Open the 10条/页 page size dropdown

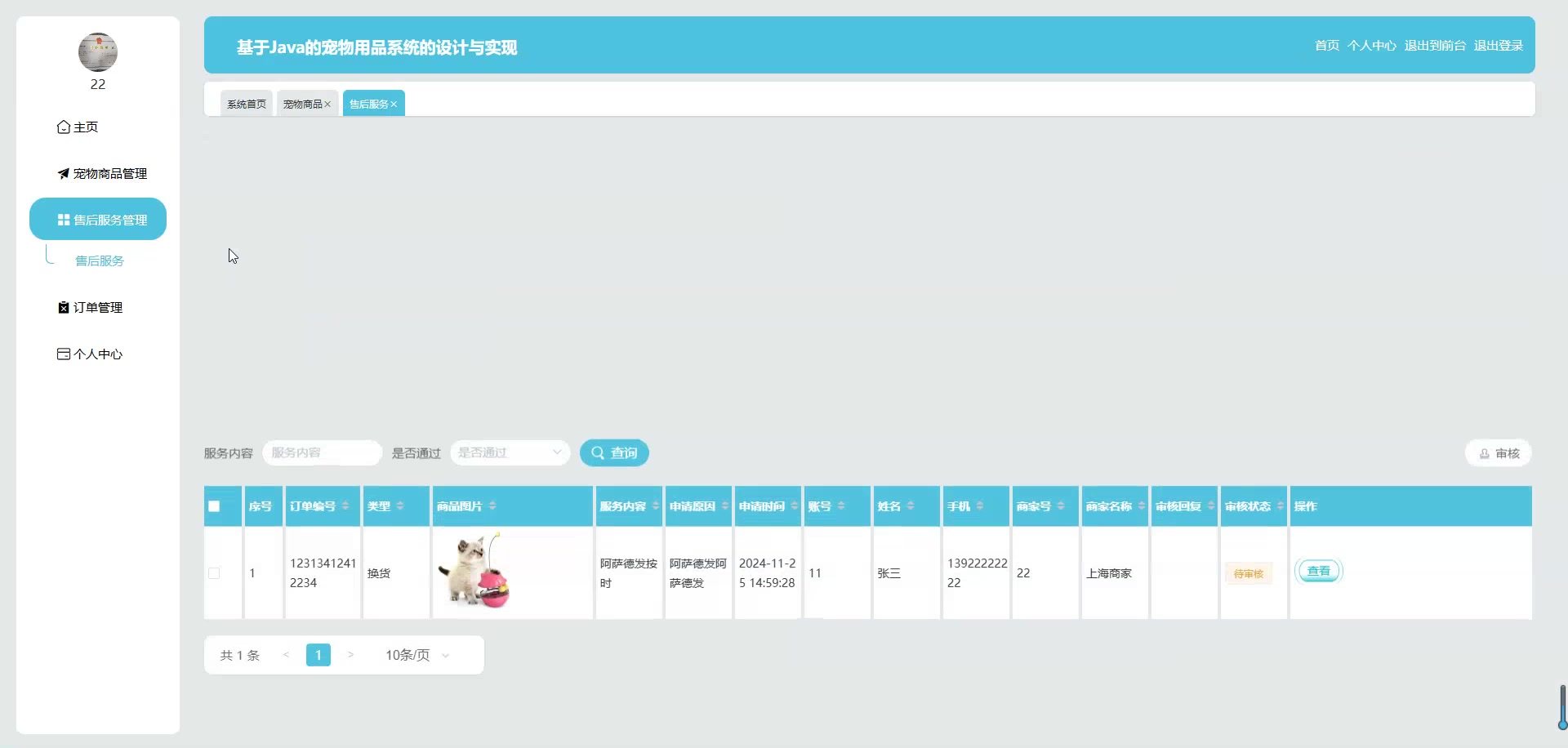[x=417, y=655]
